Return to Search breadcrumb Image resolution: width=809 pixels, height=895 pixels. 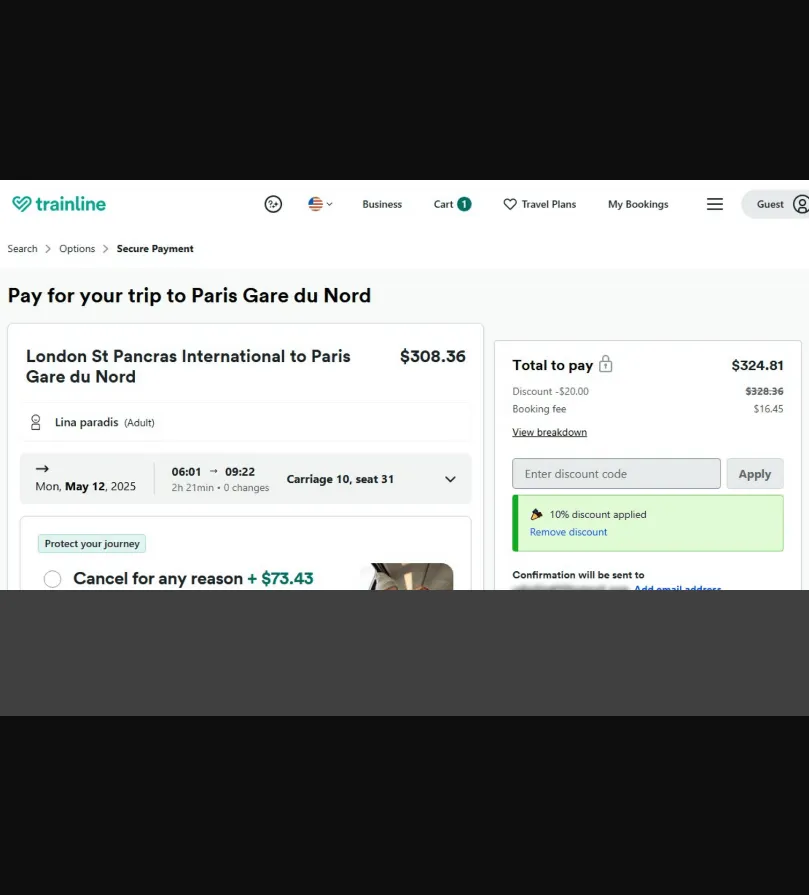22,248
